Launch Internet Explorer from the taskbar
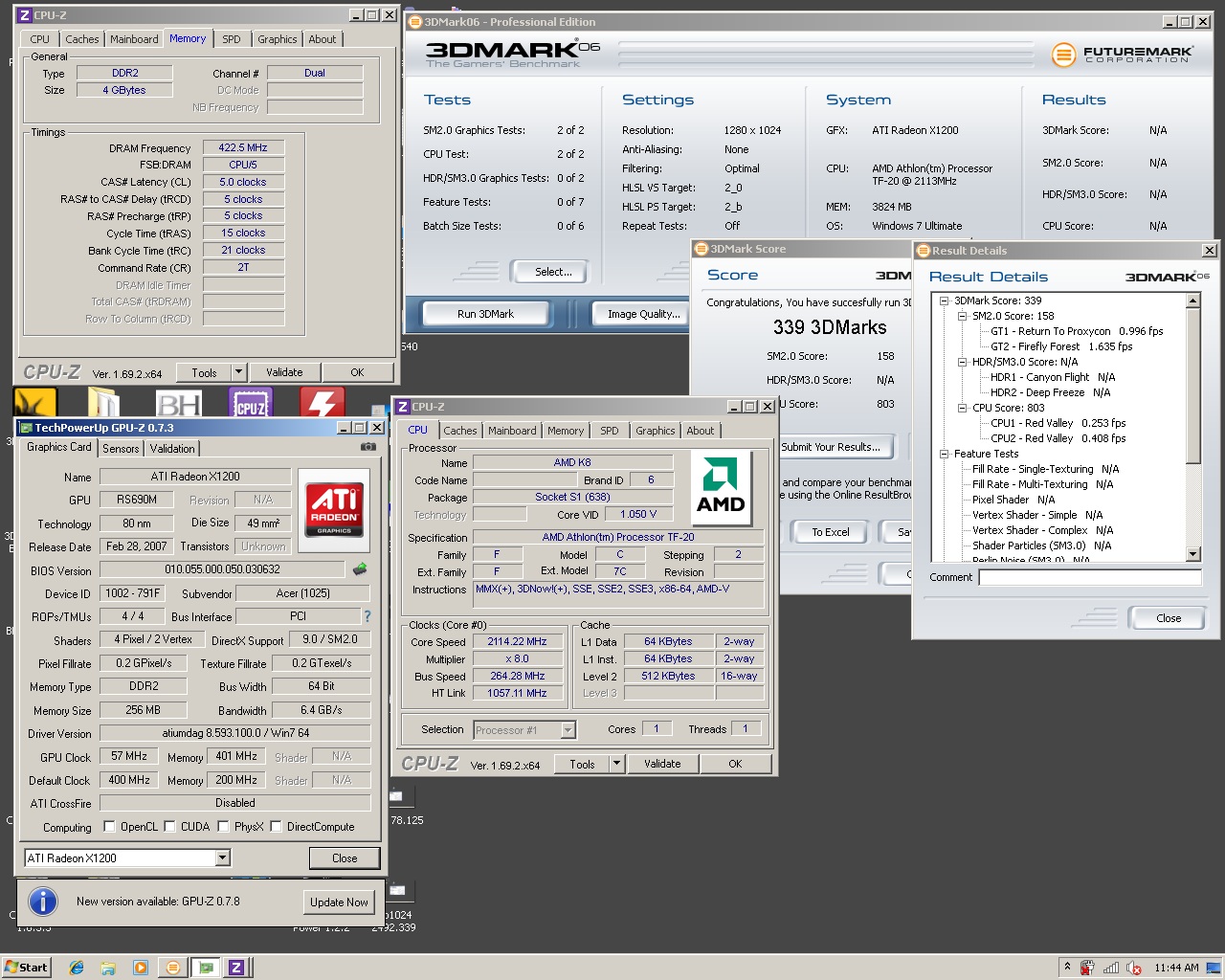 (x=77, y=968)
